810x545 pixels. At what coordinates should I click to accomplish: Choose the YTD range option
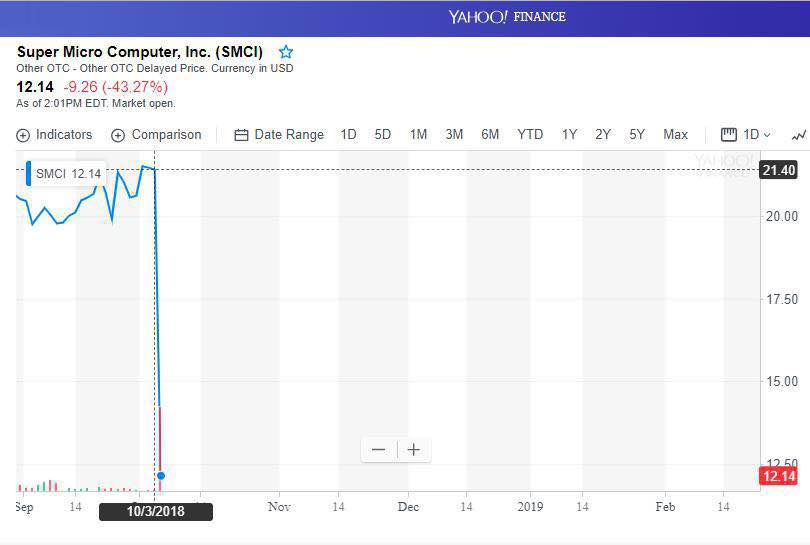coord(530,135)
